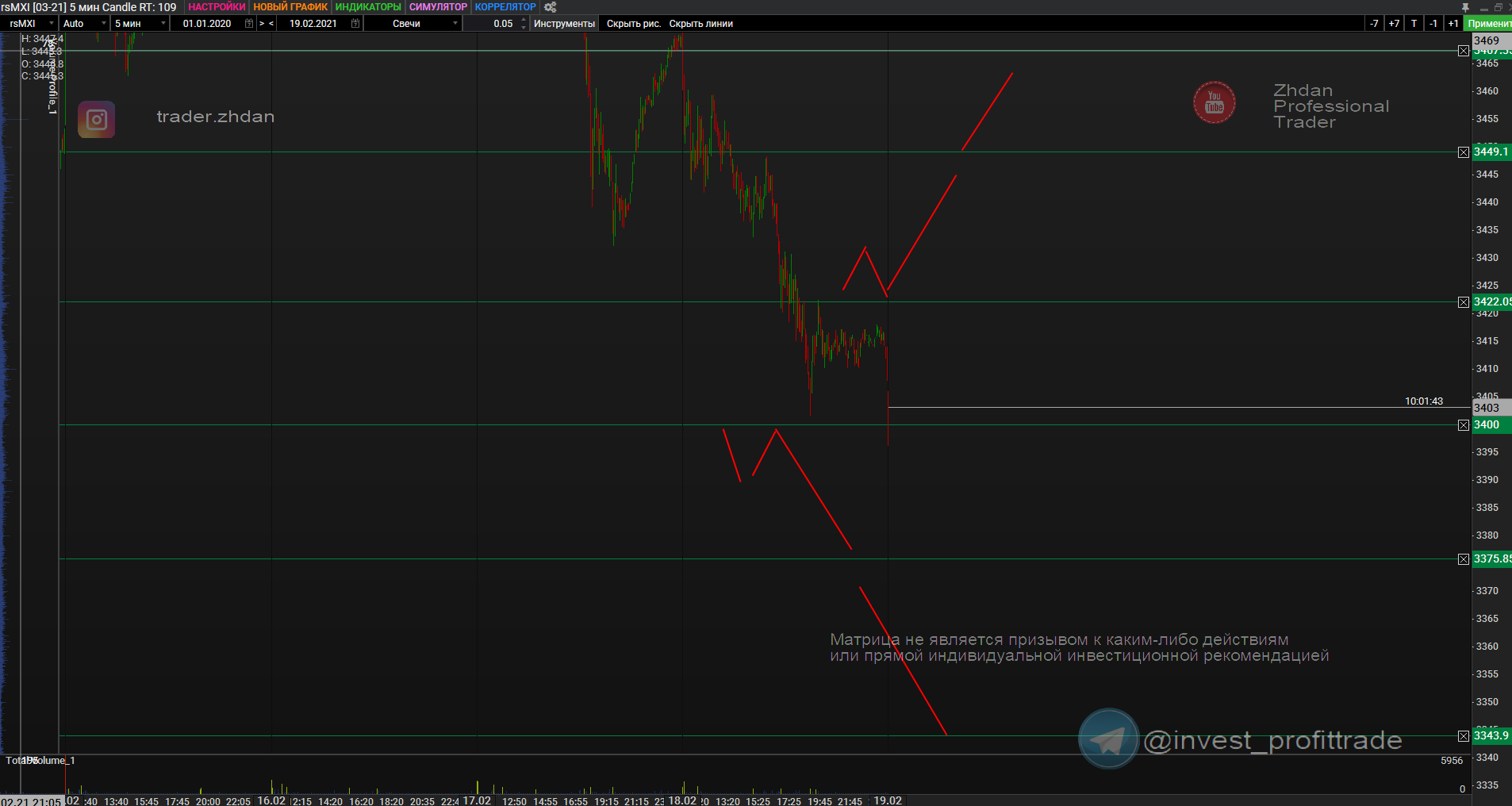
Task: Click the -7 shift button
Action: (1374, 24)
